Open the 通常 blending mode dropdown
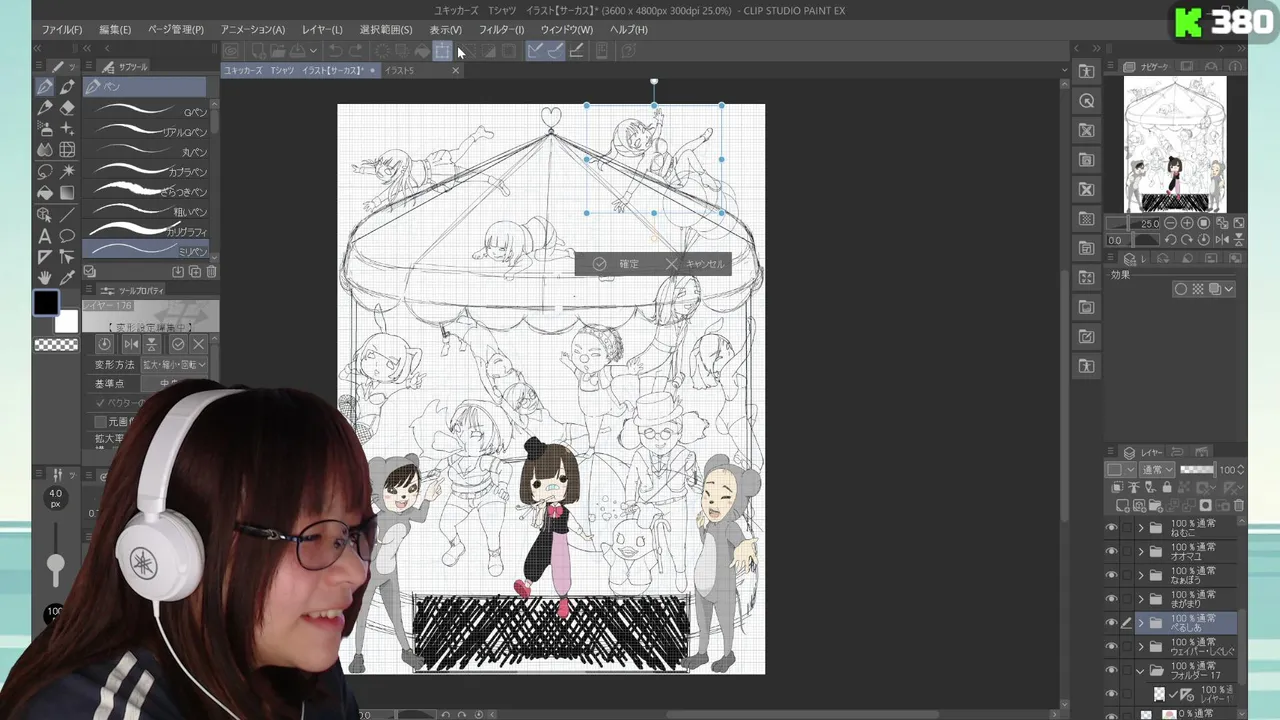Screen dimensions: 1280x720 coord(1157,470)
